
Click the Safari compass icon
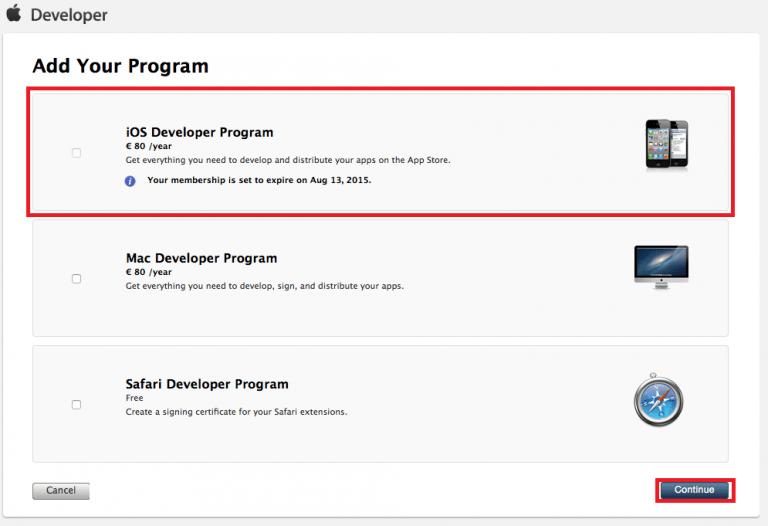click(658, 400)
